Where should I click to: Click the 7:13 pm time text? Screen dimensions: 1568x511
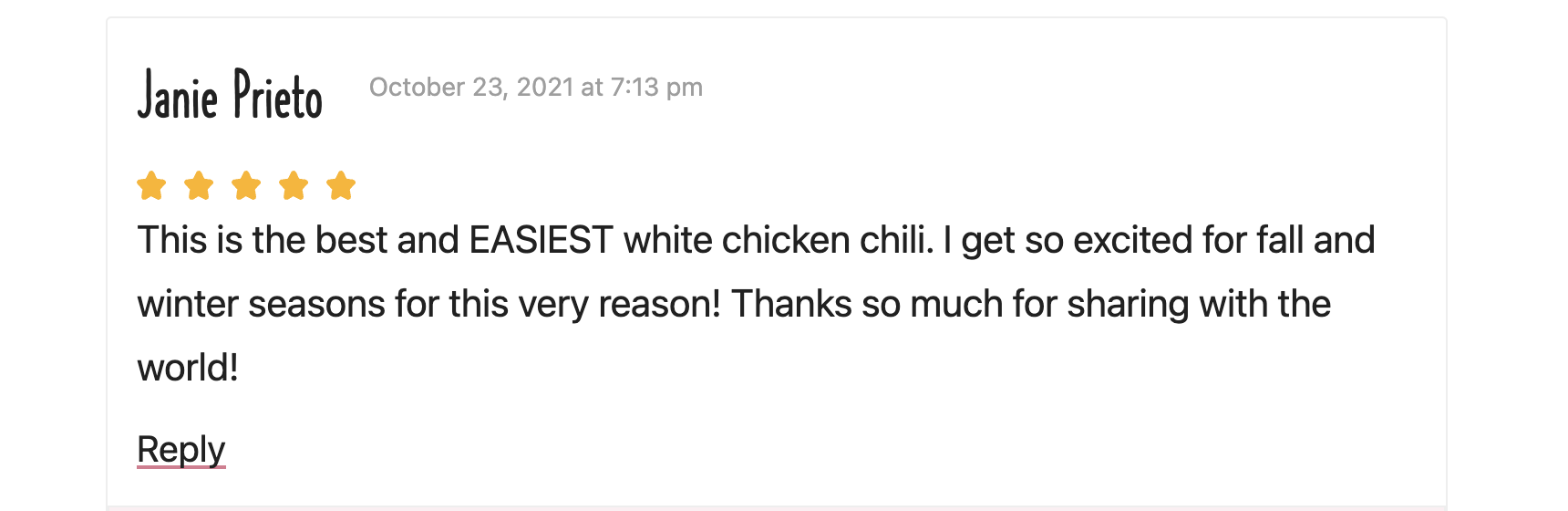click(656, 88)
